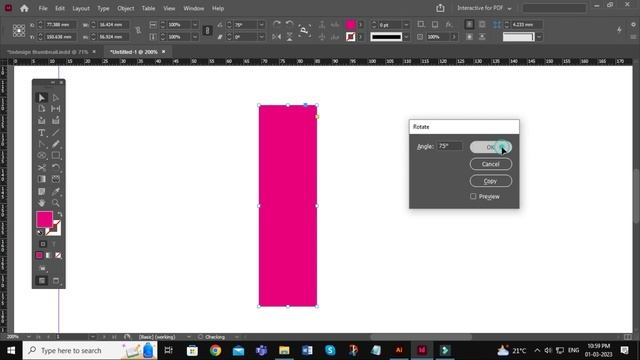
Task: Toggle formatting affects container
Action: point(43,244)
